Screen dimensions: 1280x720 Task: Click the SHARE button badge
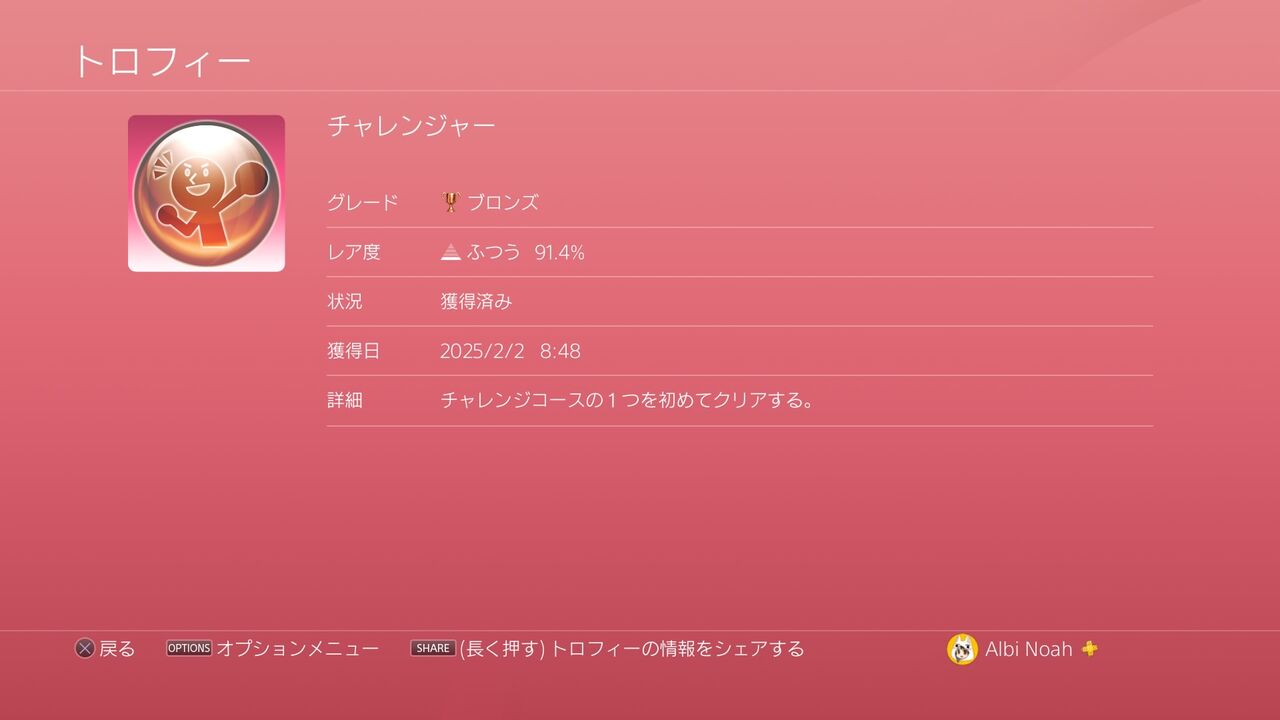(x=433, y=648)
